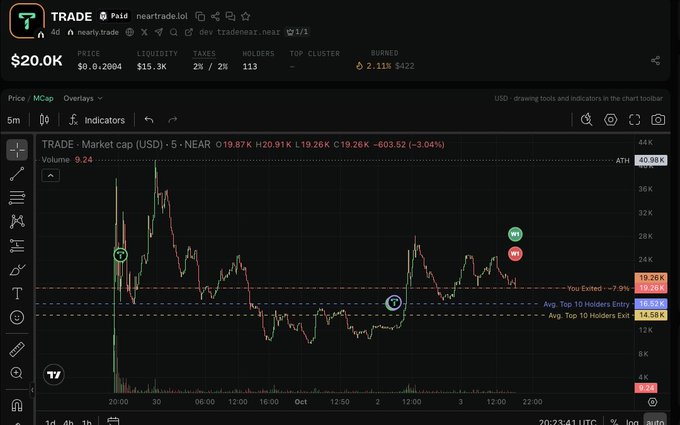Select the trend line drawing tool

(17, 174)
